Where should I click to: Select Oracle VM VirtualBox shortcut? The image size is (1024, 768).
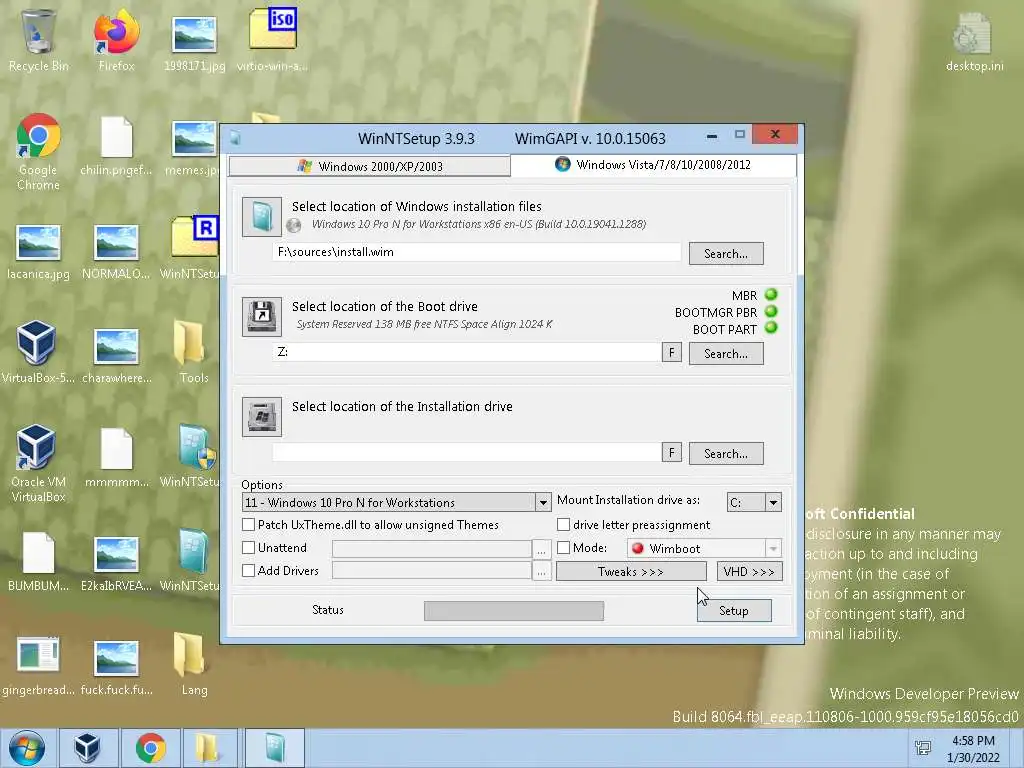tap(38, 464)
